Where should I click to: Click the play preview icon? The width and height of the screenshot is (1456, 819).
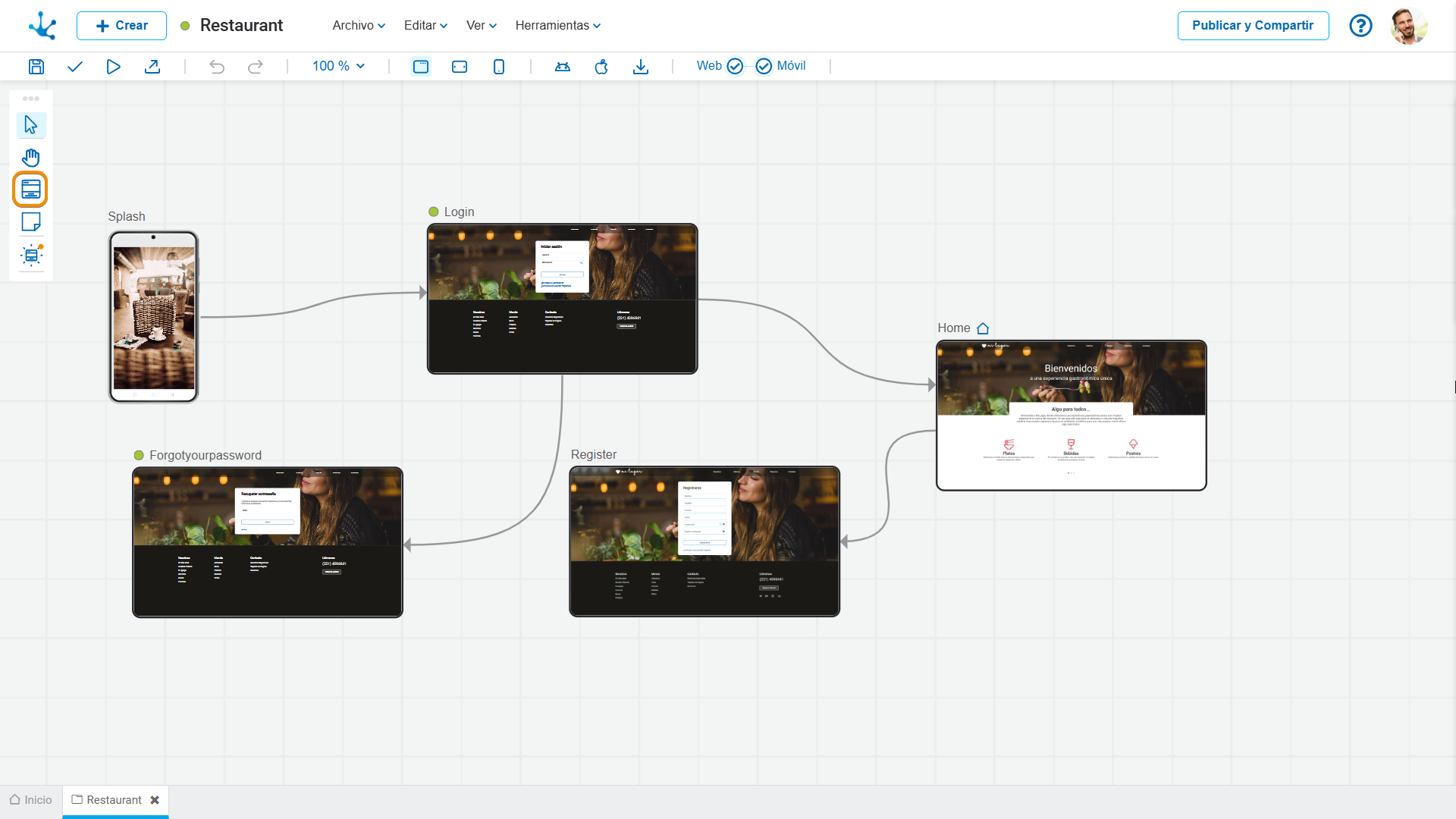click(113, 67)
